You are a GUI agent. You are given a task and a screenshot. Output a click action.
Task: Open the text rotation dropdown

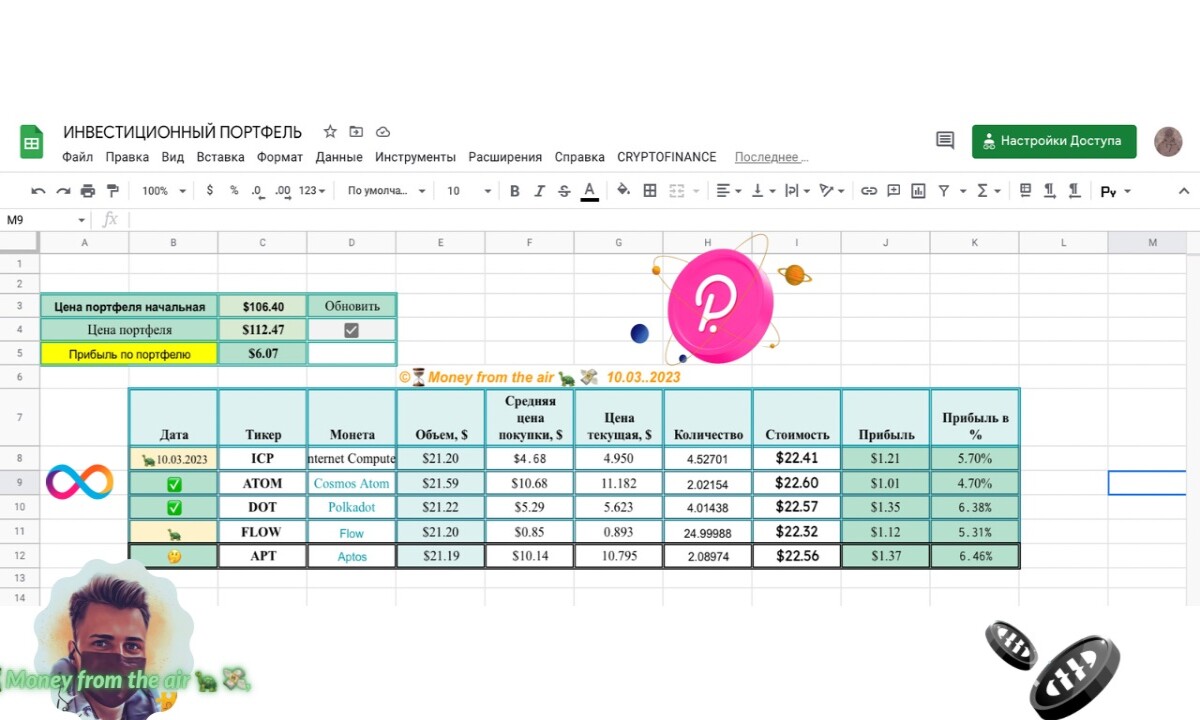coord(831,191)
